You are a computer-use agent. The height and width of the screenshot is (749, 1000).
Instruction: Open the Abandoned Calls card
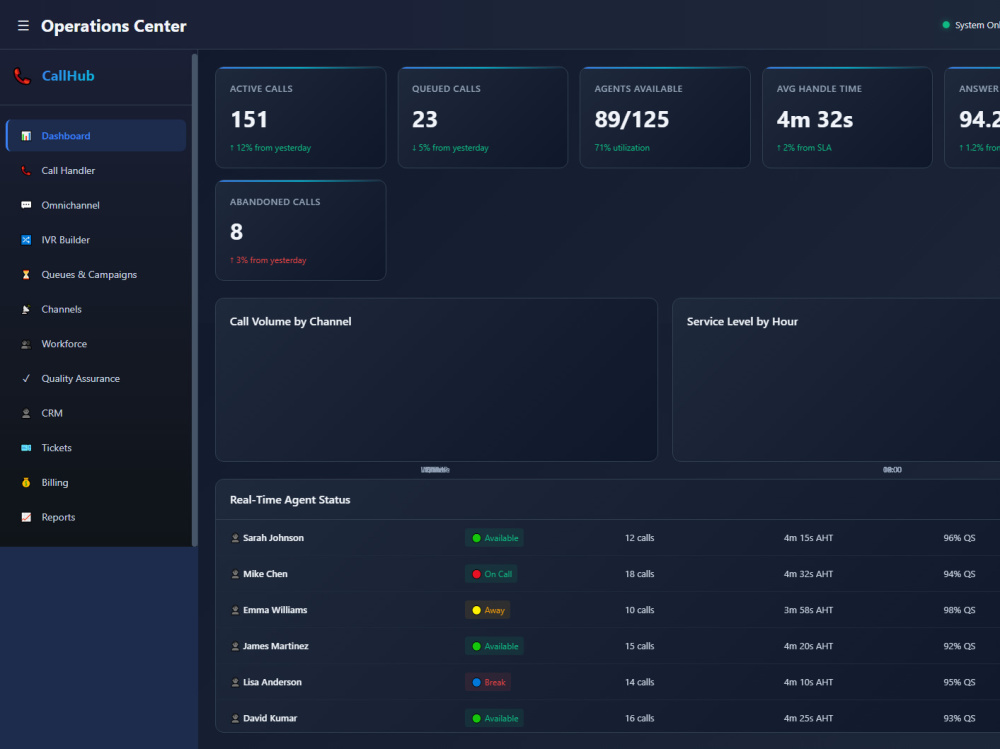coord(300,230)
